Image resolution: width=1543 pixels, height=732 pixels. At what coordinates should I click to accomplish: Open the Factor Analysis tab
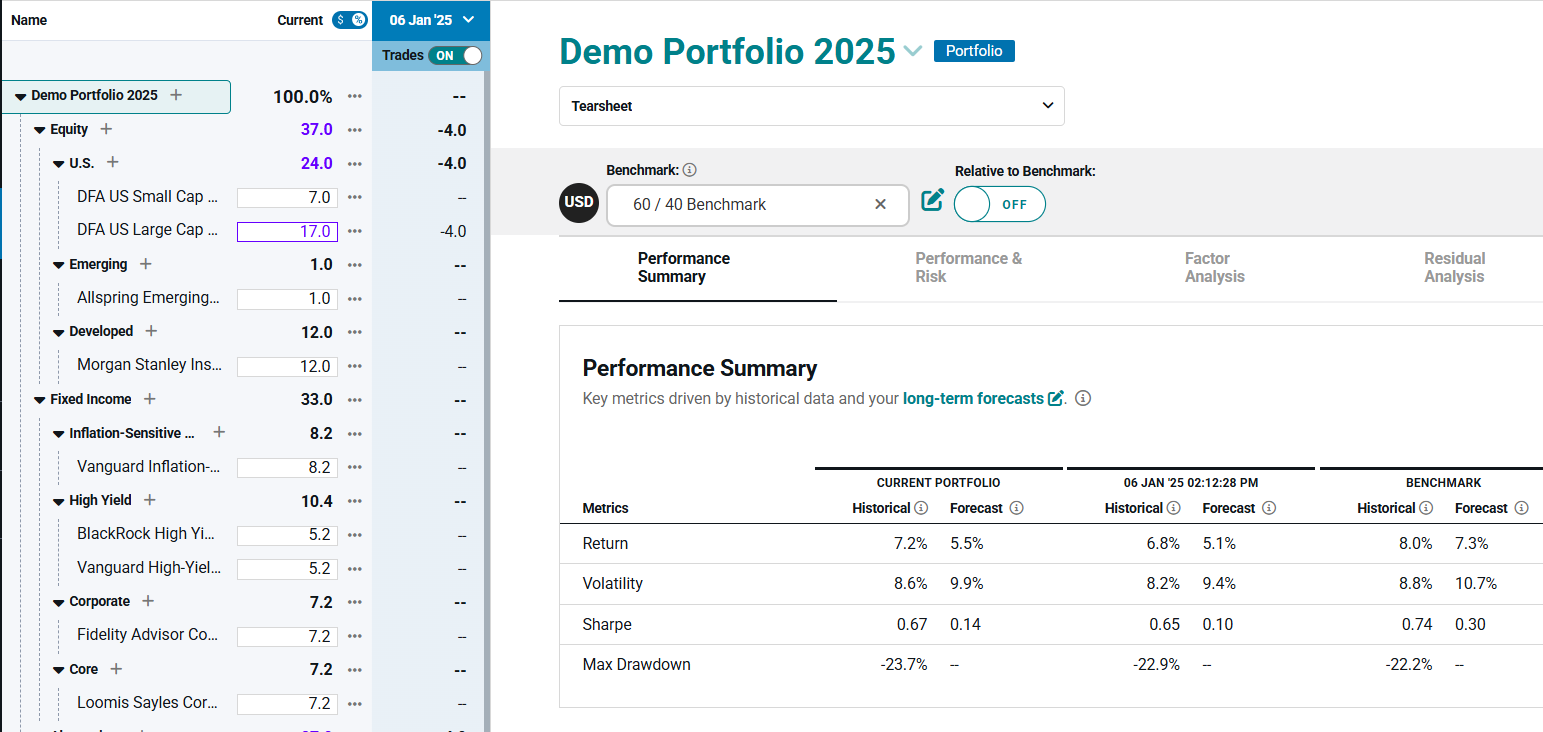(x=1214, y=267)
